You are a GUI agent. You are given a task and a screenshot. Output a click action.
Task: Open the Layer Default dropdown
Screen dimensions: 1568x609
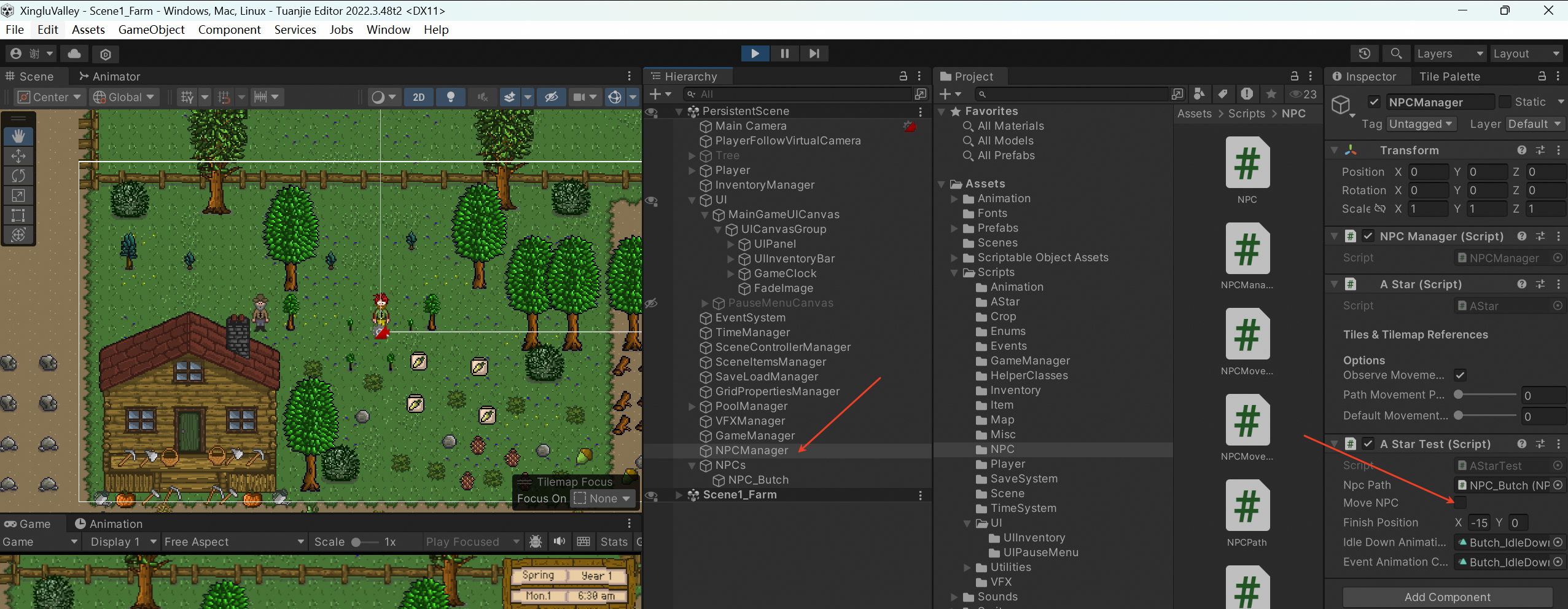coord(1535,124)
